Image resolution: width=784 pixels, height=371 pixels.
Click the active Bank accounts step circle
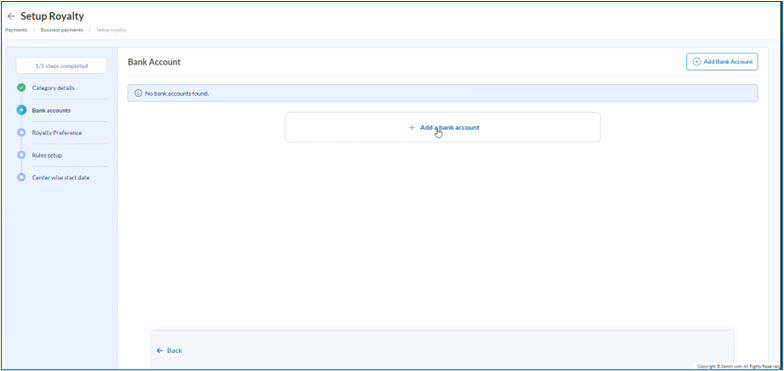pos(21,110)
